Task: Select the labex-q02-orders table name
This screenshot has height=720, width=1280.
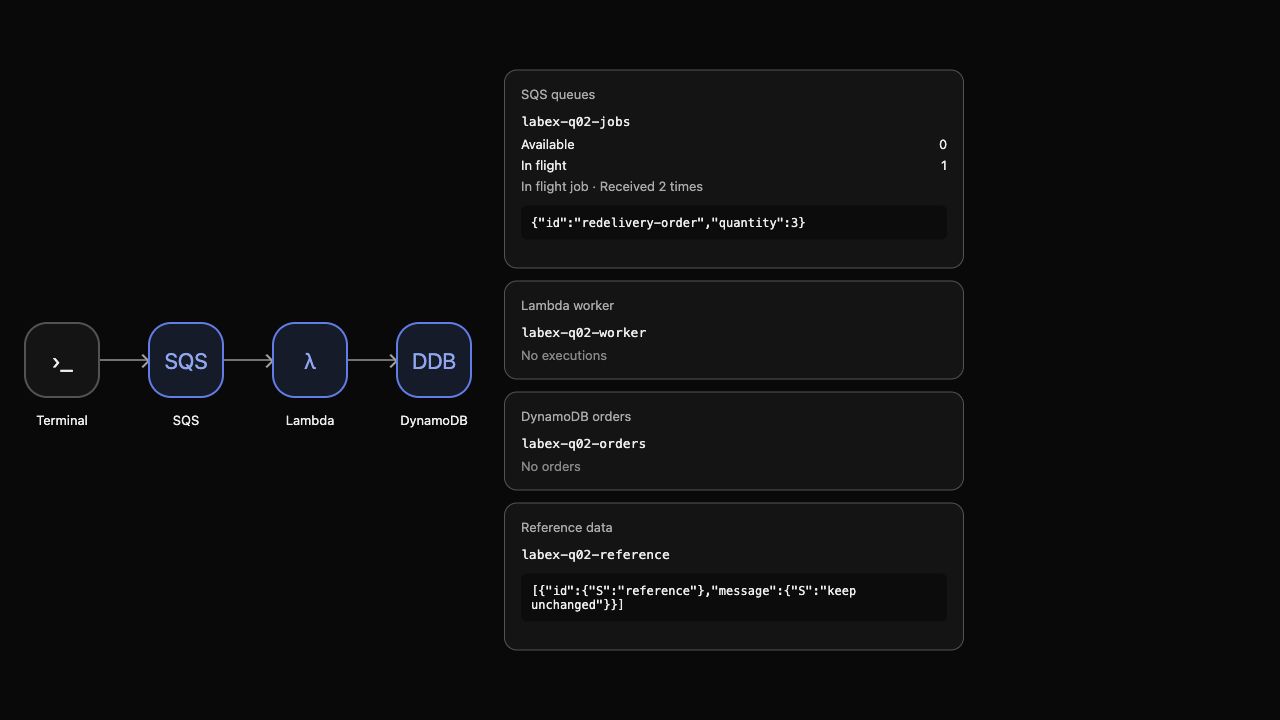Action: pyautogui.click(x=584, y=444)
